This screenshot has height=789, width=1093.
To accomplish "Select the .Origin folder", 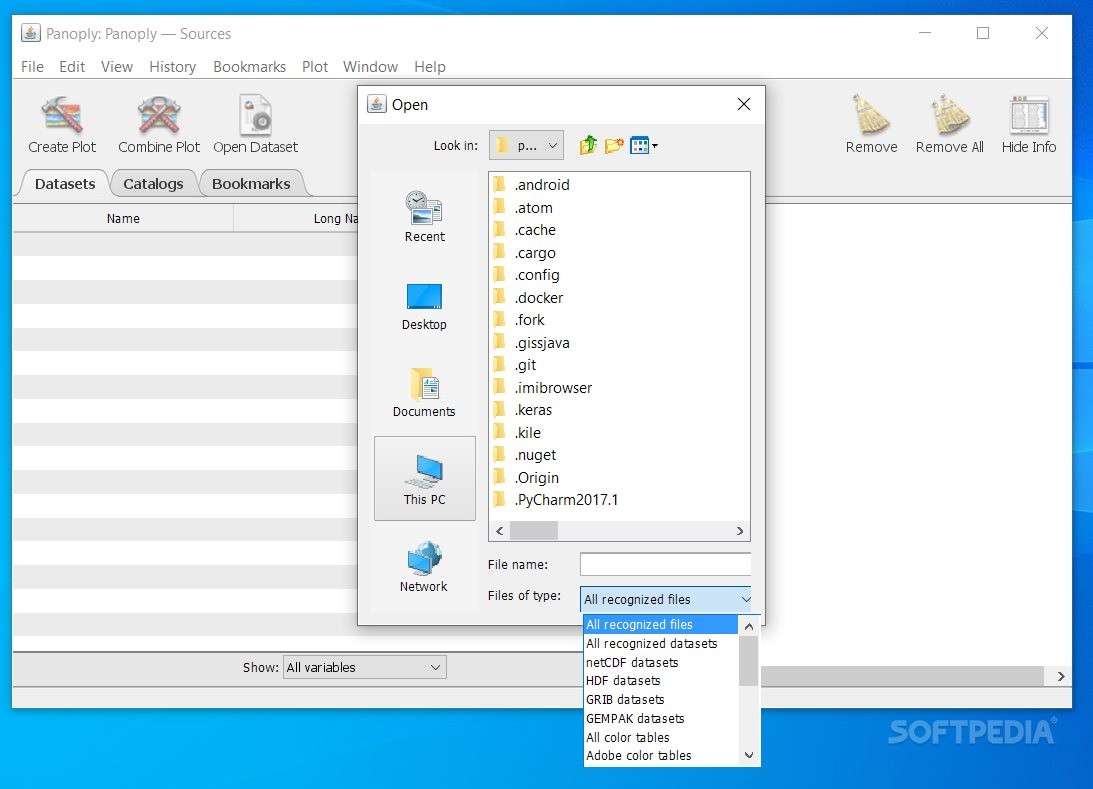I will [x=526, y=477].
